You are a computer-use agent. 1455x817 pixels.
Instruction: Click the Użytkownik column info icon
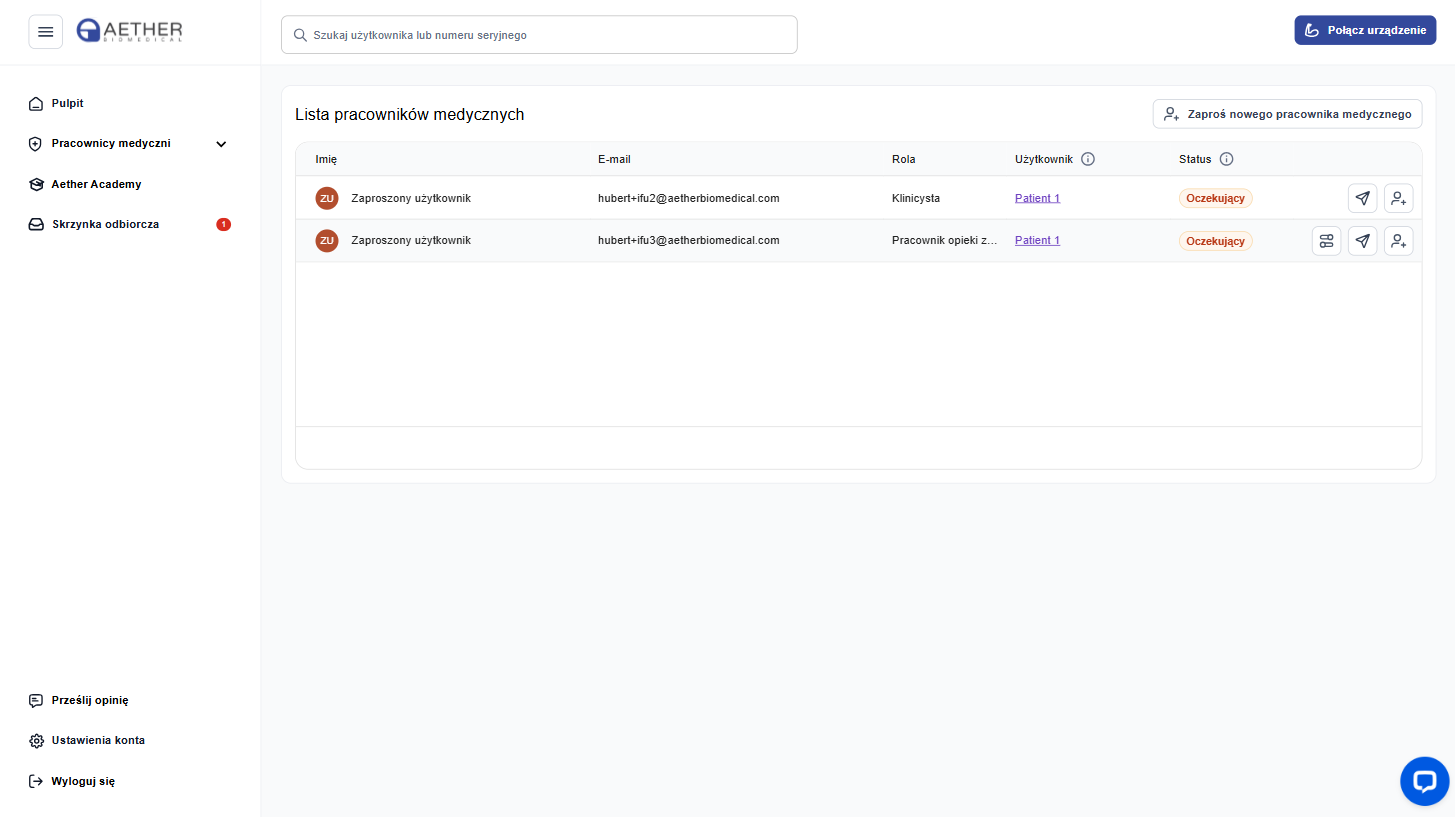[x=1088, y=159]
